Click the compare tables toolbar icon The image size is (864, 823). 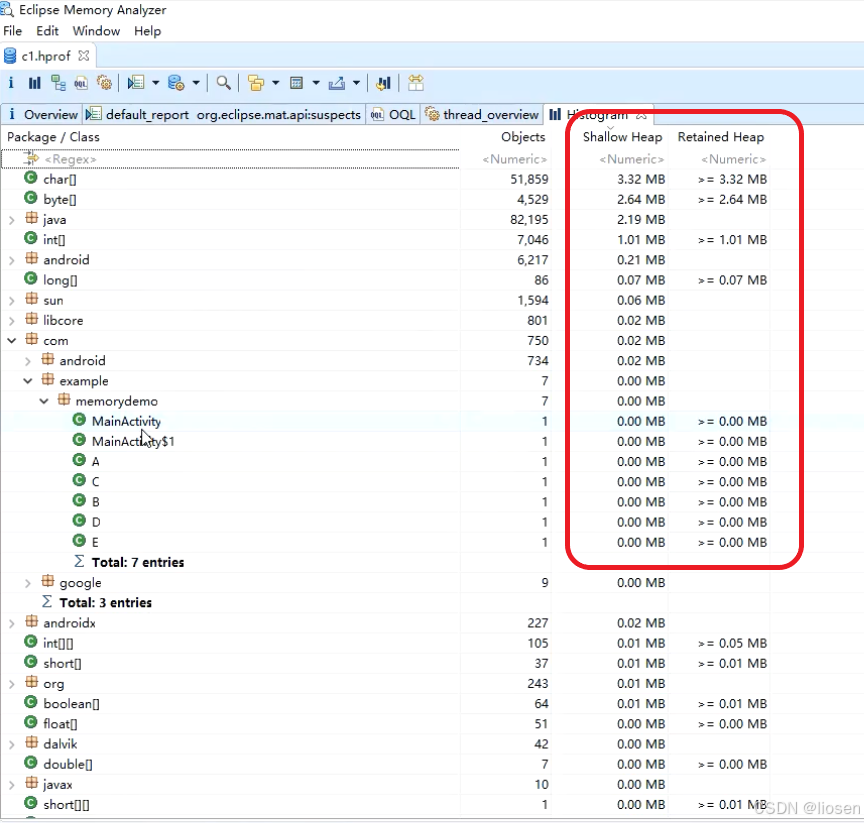coord(415,83)
